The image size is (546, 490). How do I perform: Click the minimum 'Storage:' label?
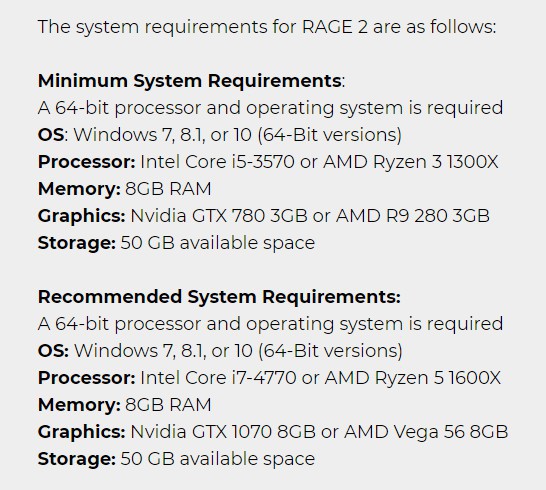pos(77,243)
